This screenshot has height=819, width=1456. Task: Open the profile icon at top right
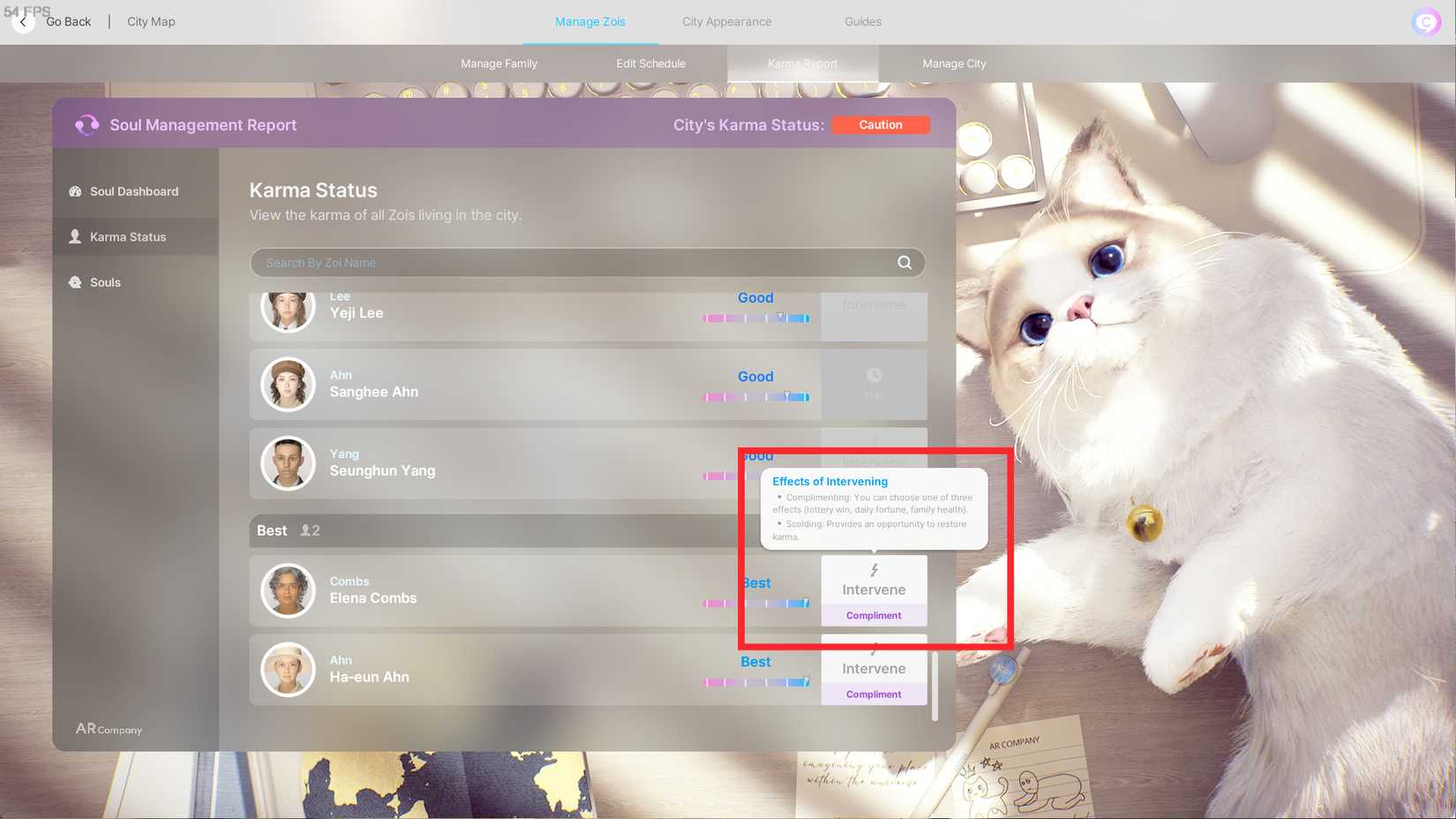[1425, 22]
